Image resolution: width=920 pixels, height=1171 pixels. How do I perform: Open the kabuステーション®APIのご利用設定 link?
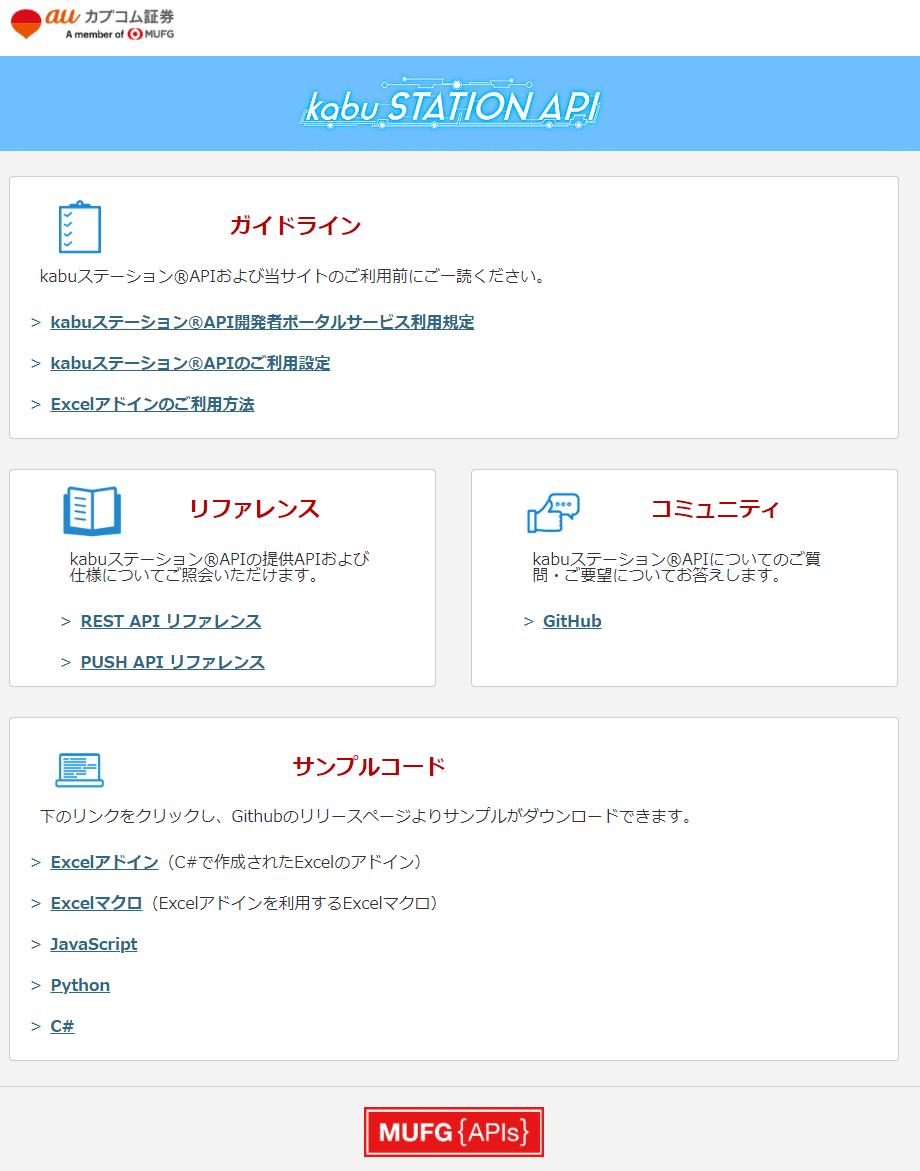(190, 363)
